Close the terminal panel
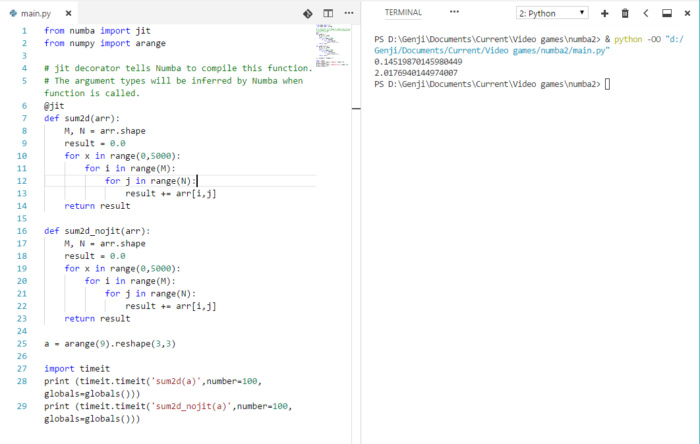Screen dimensions: 700x444 [688, 13]
